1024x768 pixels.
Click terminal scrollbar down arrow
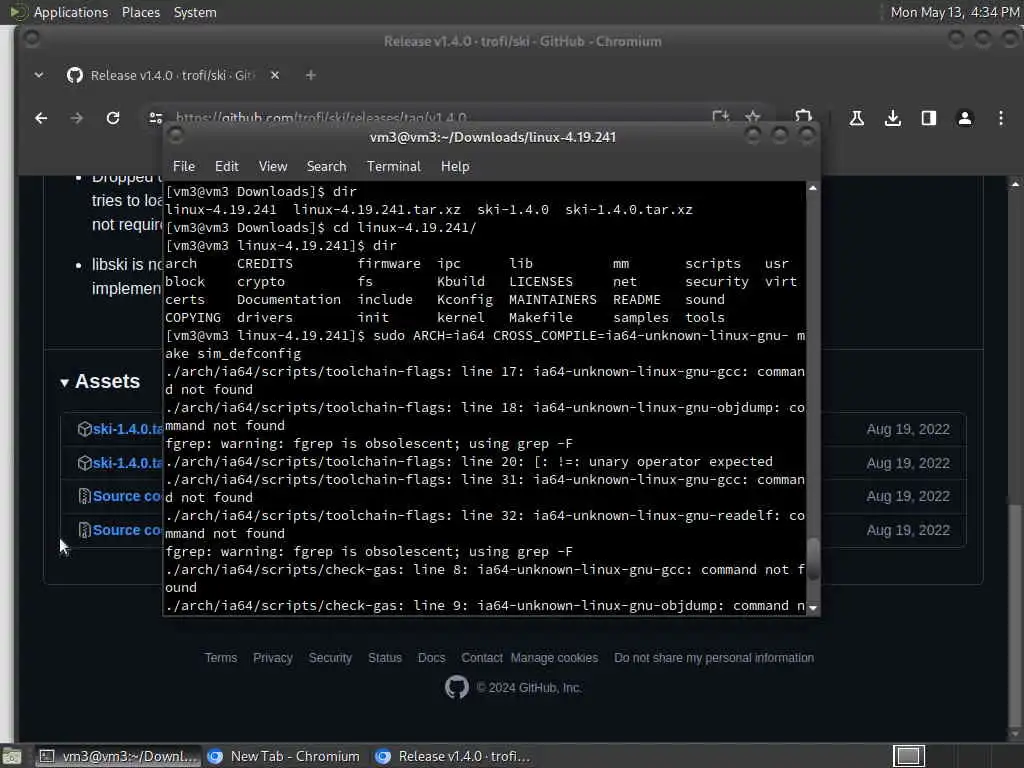[x=812, y=608]
